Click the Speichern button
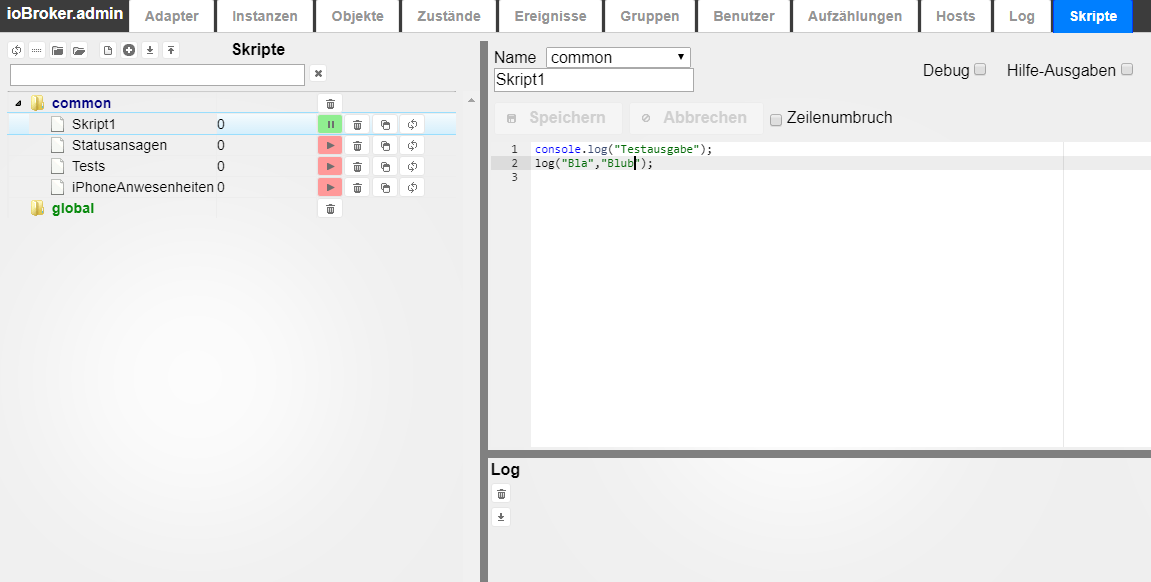This screenshot has height=582, width=1151. coord(559,118)
